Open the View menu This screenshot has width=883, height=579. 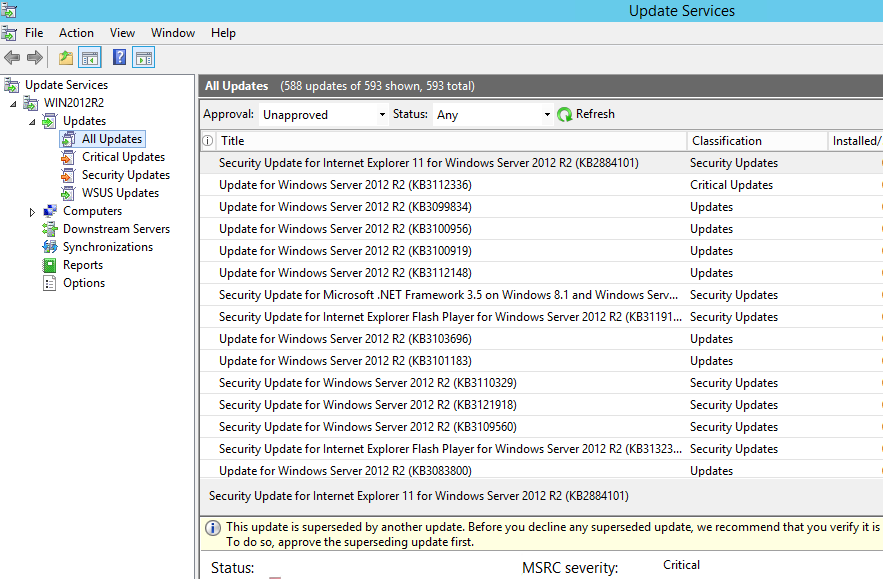pos(122,33)
